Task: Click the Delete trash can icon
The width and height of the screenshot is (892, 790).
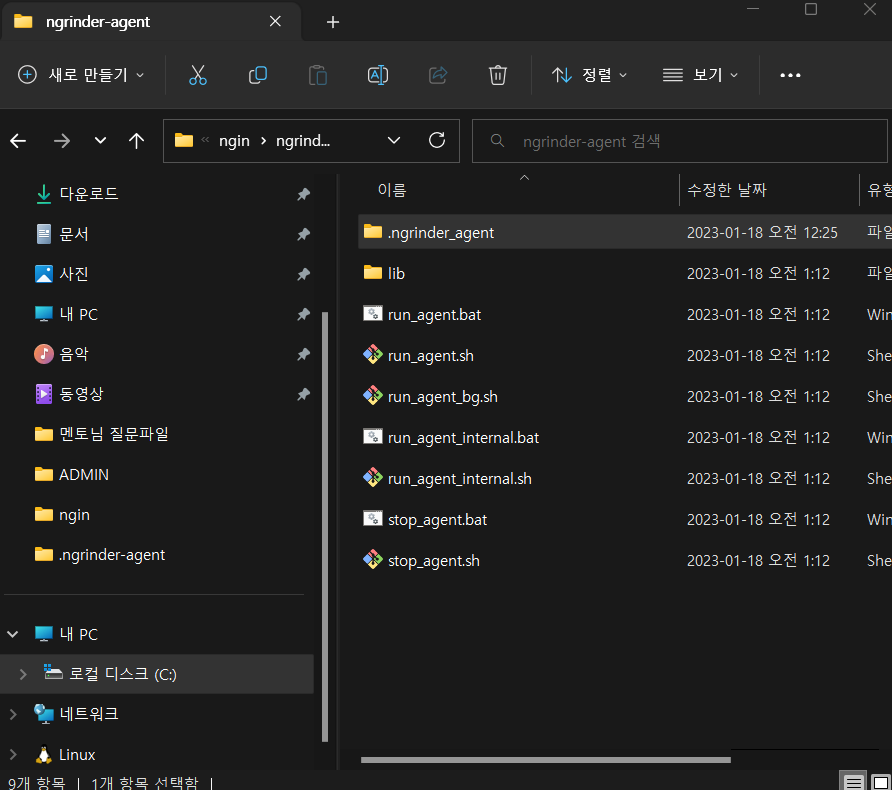Action: [x=498, y=75]
